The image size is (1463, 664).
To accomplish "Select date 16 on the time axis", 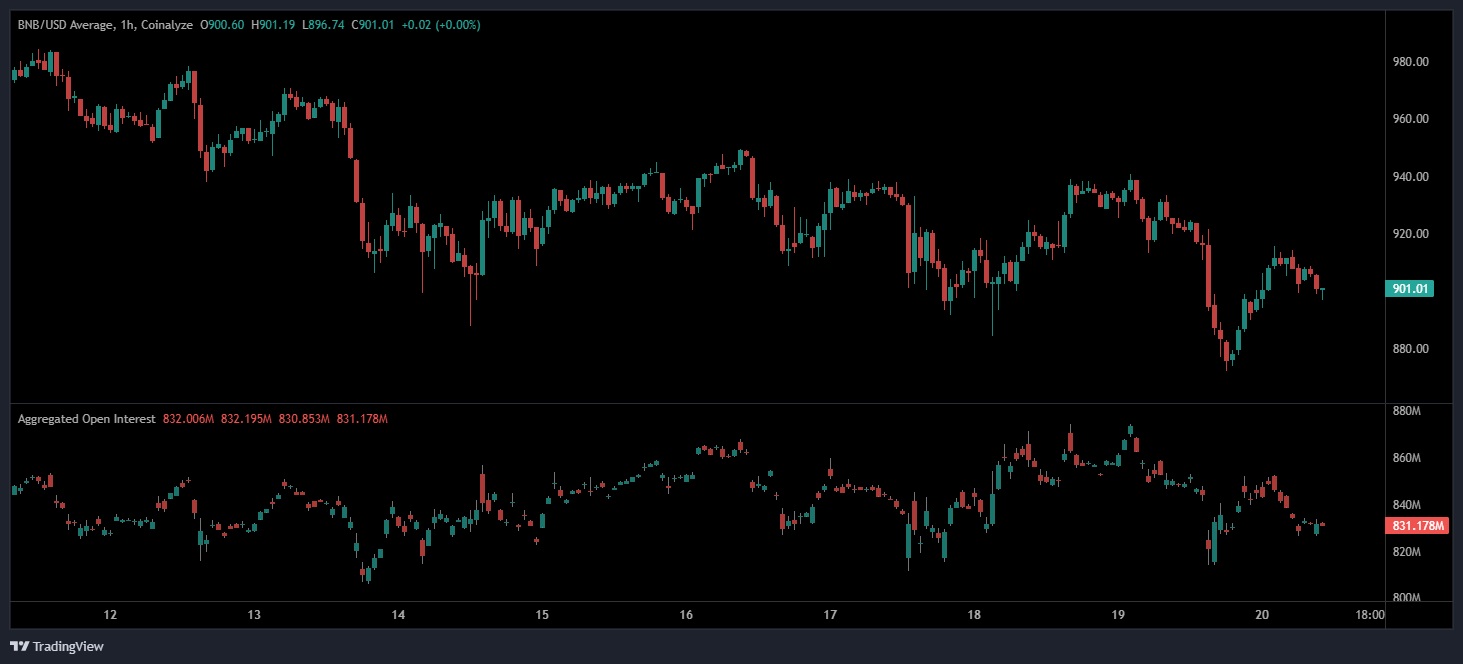I will click(x=686, y=615).
